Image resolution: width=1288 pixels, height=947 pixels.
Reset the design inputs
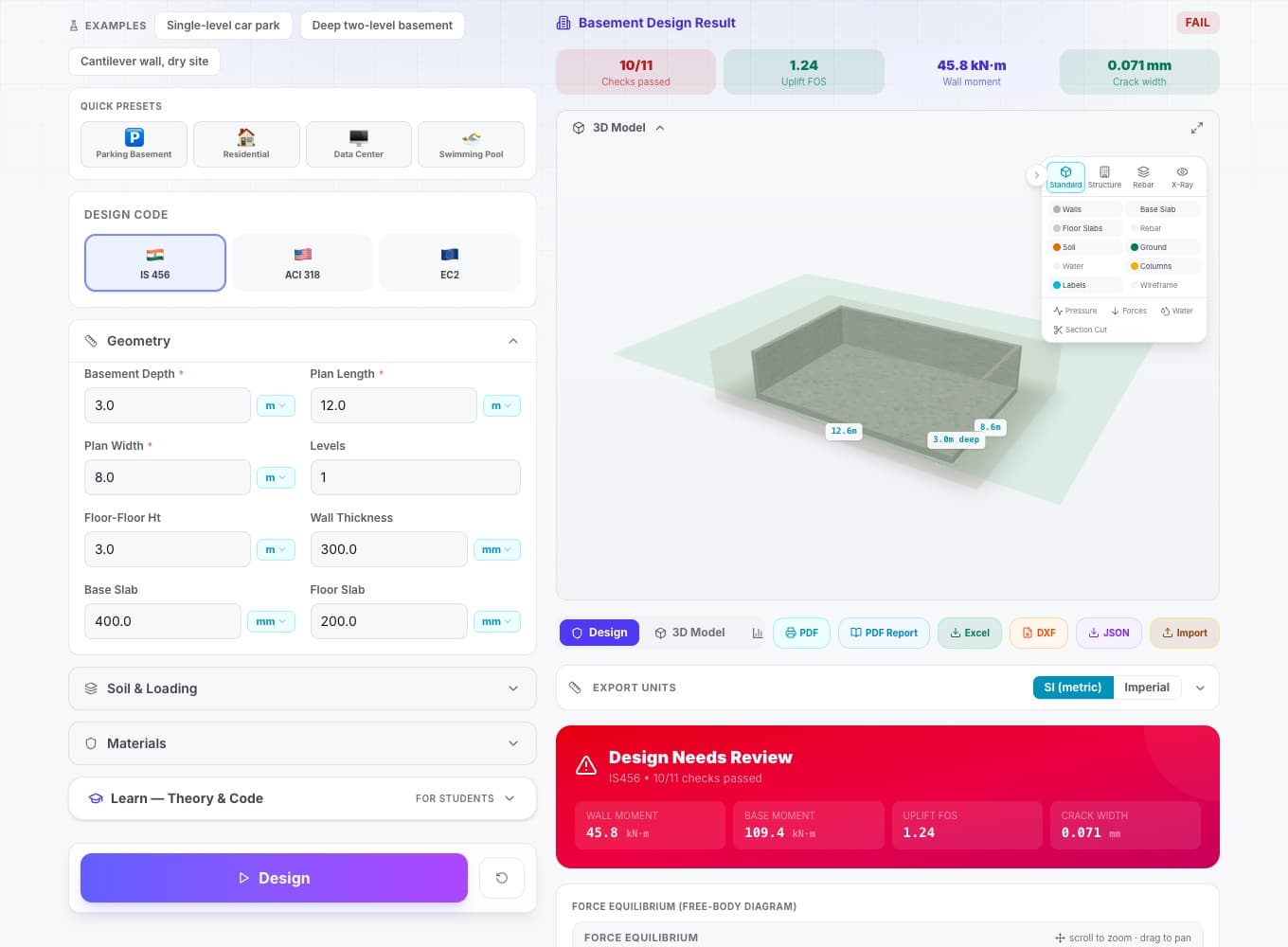coord(502,878)
